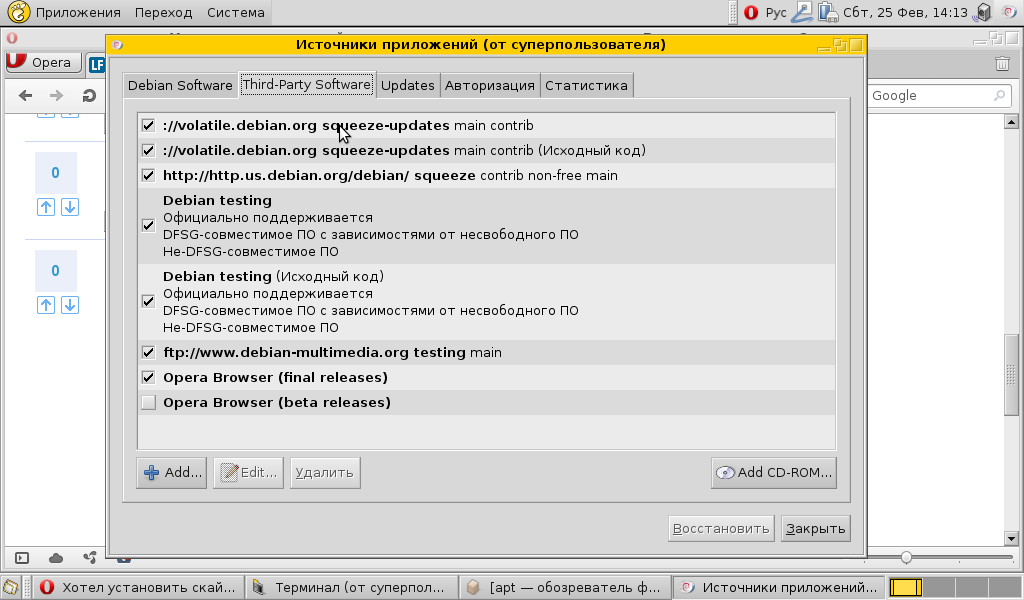Click the vote count 0 of first post

56,173
